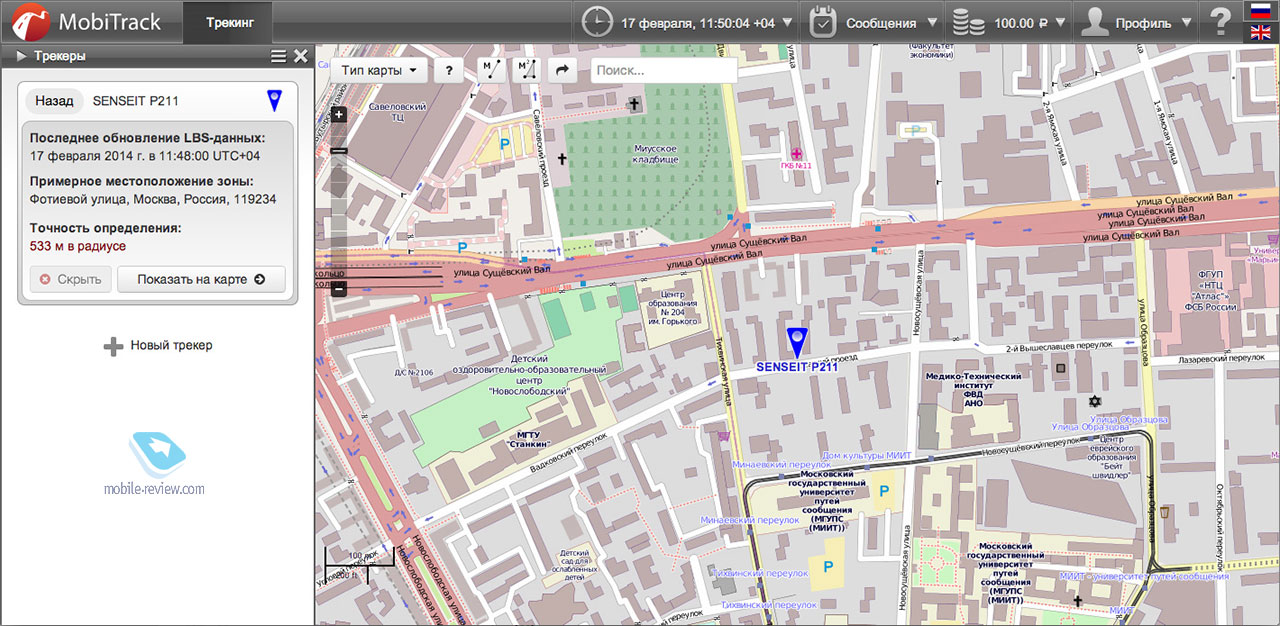Click blue tracker pin in SENSEIT P211 card
The width and height of the screenshot is (1280, 626).
click(x=274, y=100)
